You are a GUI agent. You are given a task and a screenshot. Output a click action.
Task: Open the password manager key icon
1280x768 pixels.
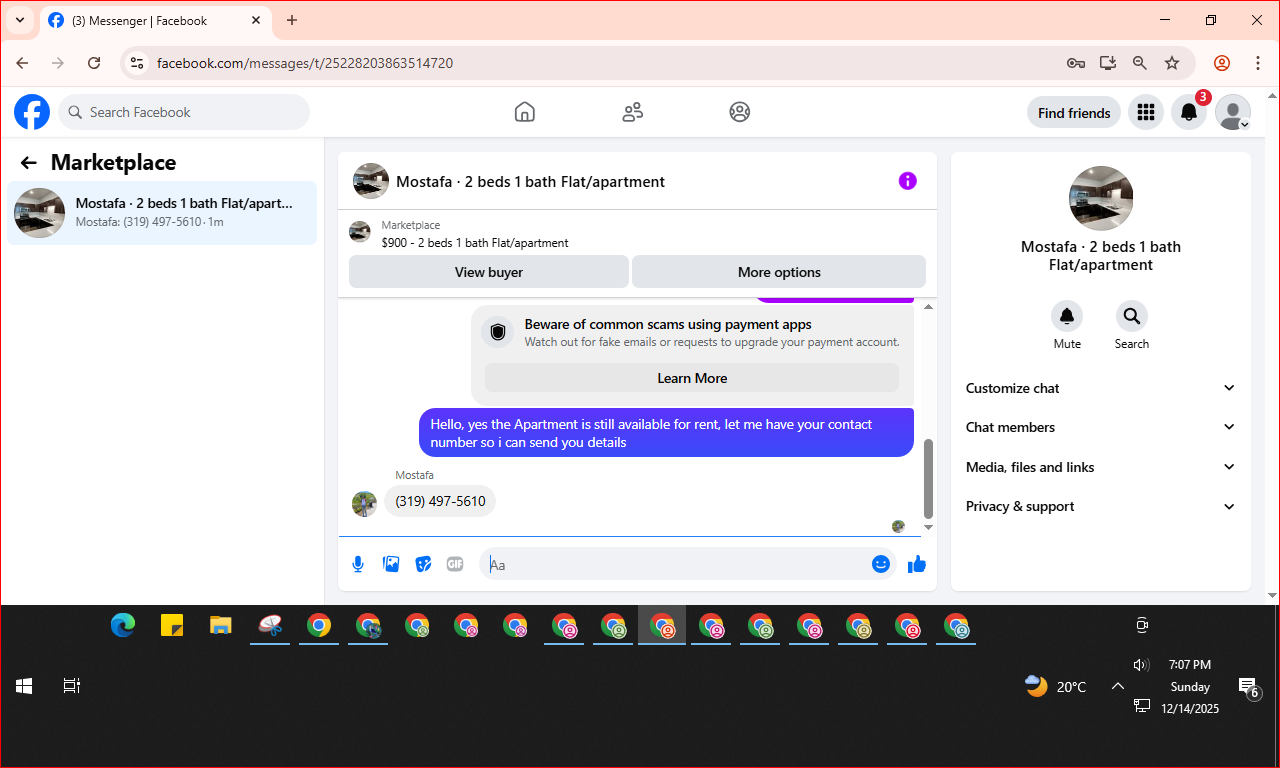(1076, 63)
